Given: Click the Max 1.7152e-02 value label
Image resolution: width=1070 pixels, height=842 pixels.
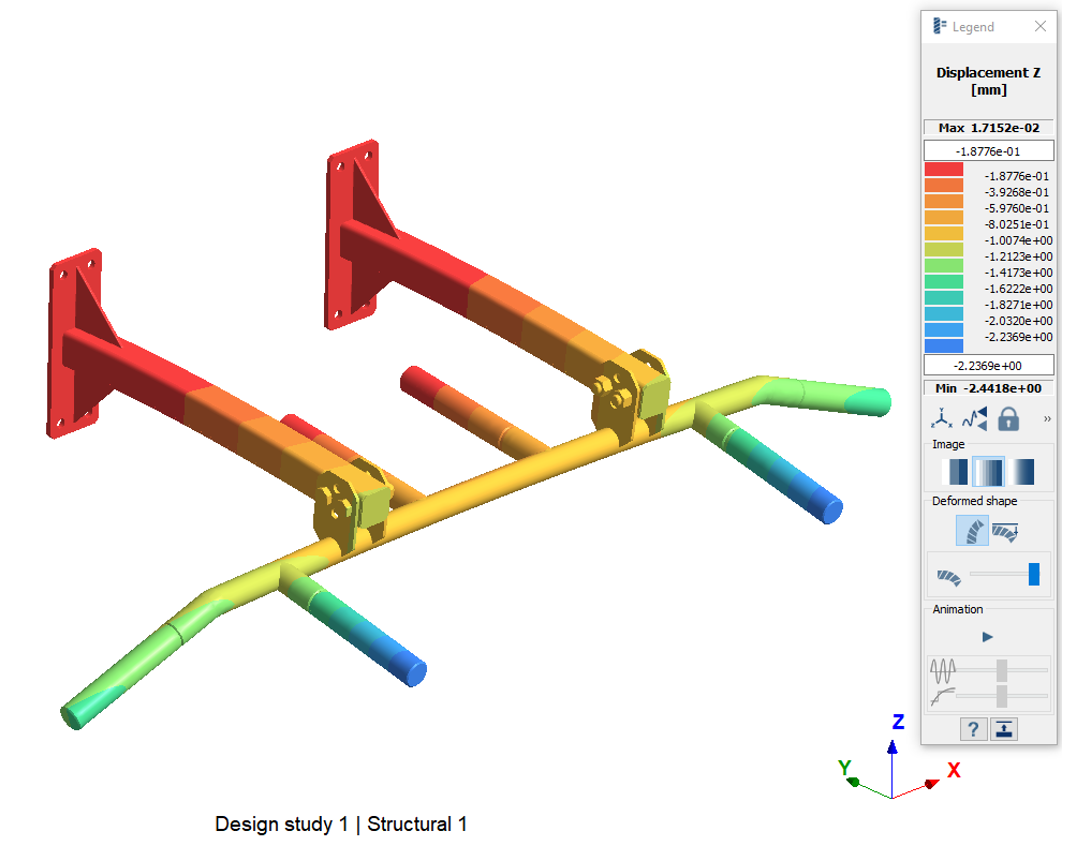Looking at the screenshot, I should click(x=988, y=128).
